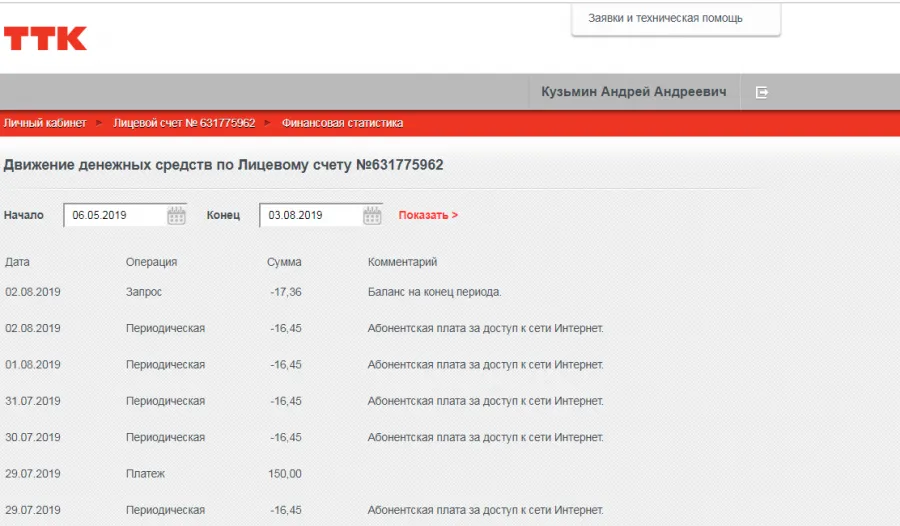Open Заявки и техническая помощь menu item
Viewport: 900px width, 526px height.
tap(665, 18)
